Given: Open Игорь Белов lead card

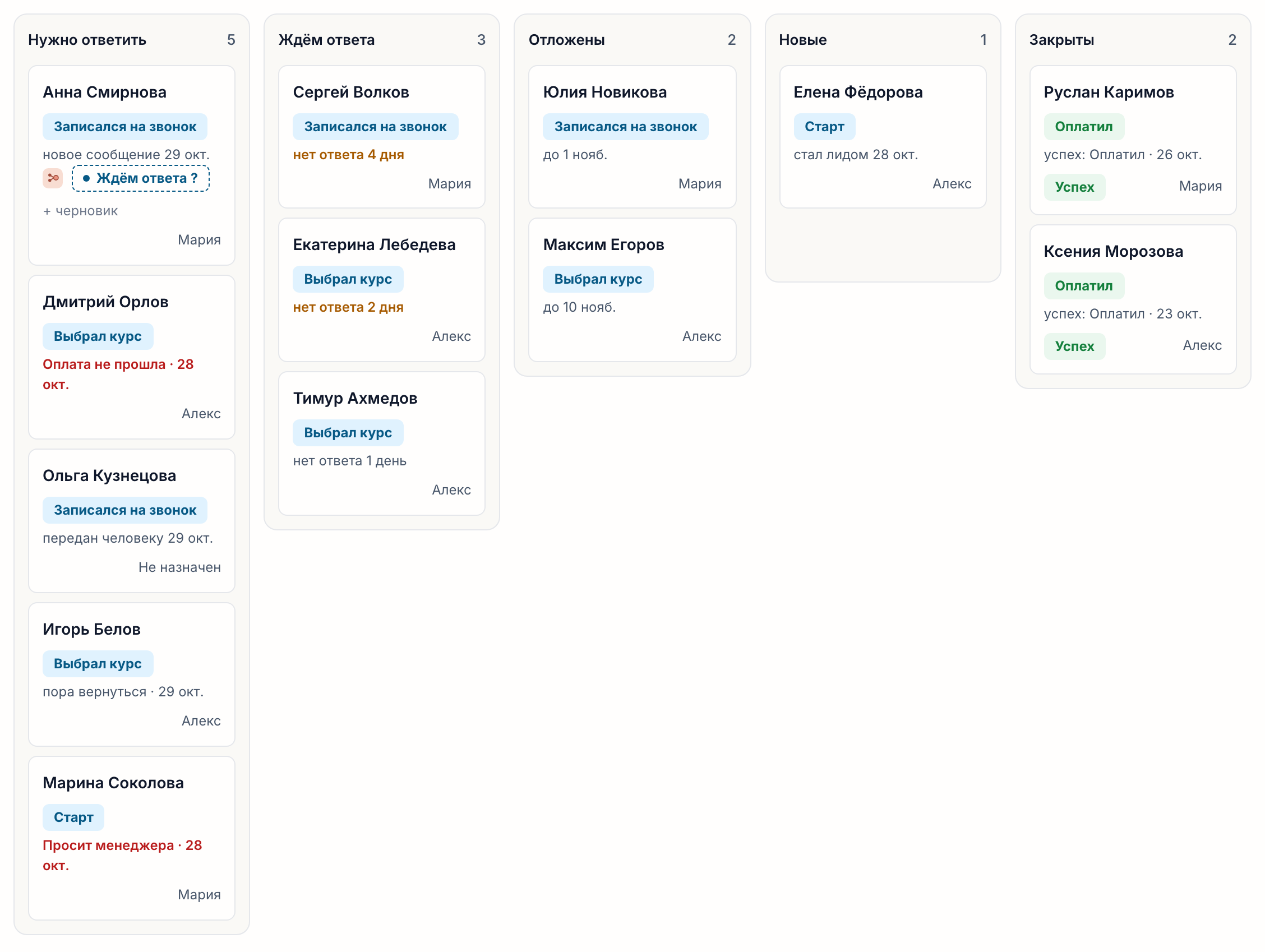Looking at the screenshot, I should pyautogui.click(x=132, y=674).
